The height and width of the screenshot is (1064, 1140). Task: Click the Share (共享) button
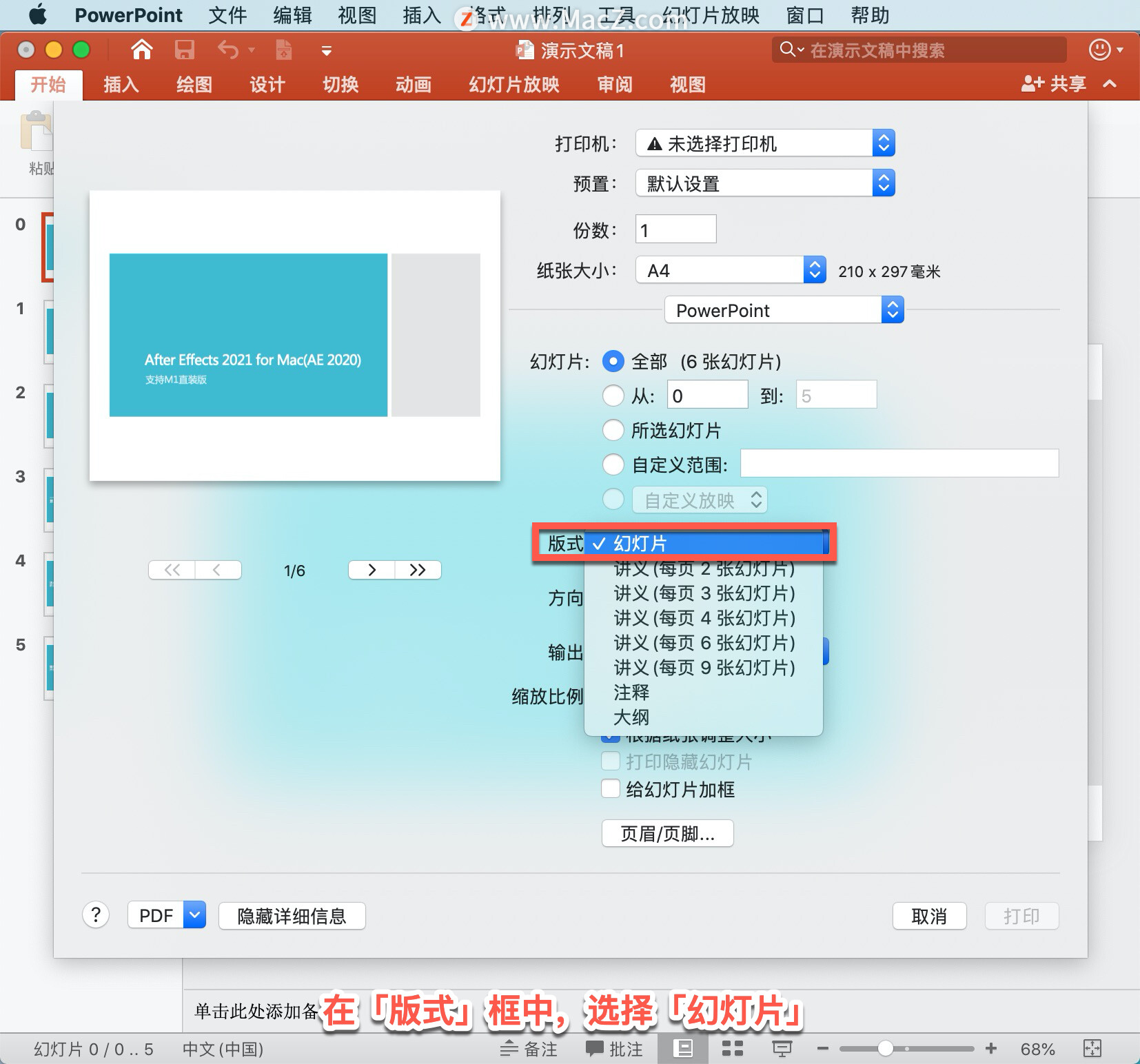[x=1054, y=84]
